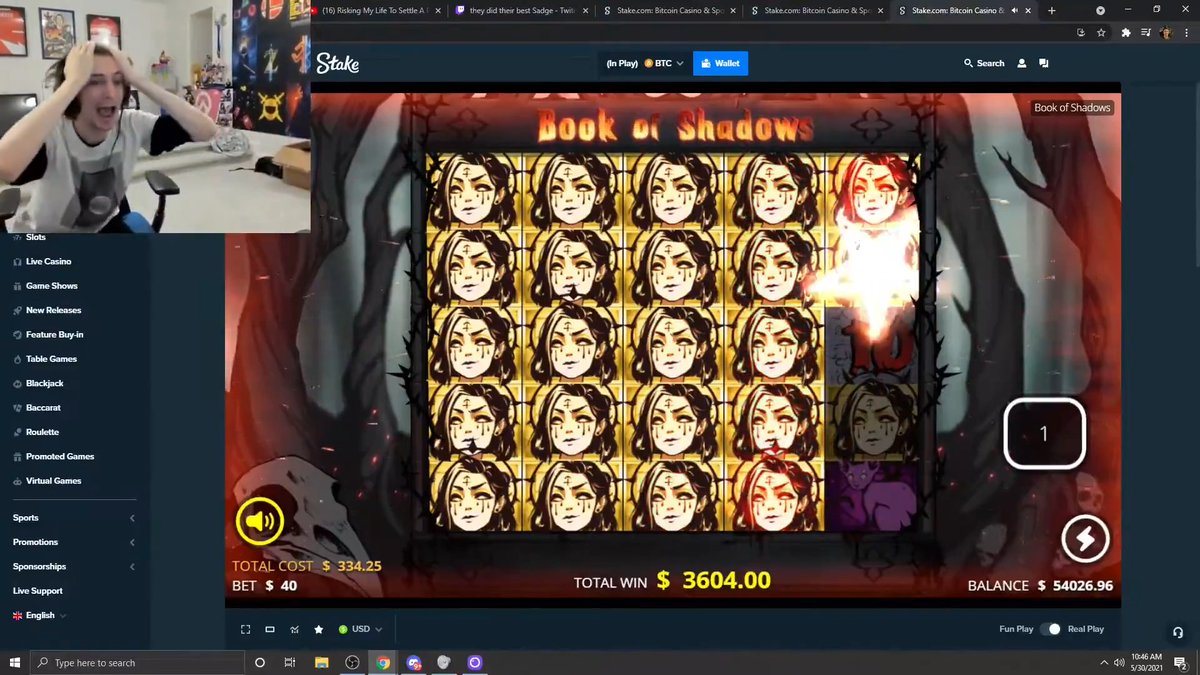Open Chrome extensions puzzle icon
1200x675 pixels.
point(1126,32)
